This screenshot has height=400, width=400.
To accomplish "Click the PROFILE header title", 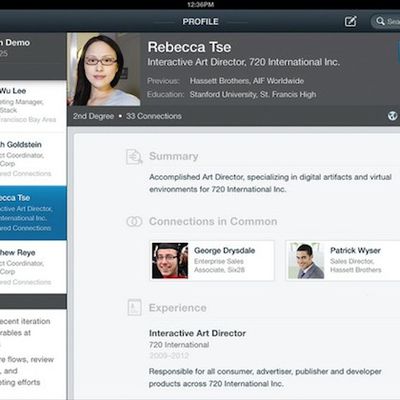I will tap(200, 22).
